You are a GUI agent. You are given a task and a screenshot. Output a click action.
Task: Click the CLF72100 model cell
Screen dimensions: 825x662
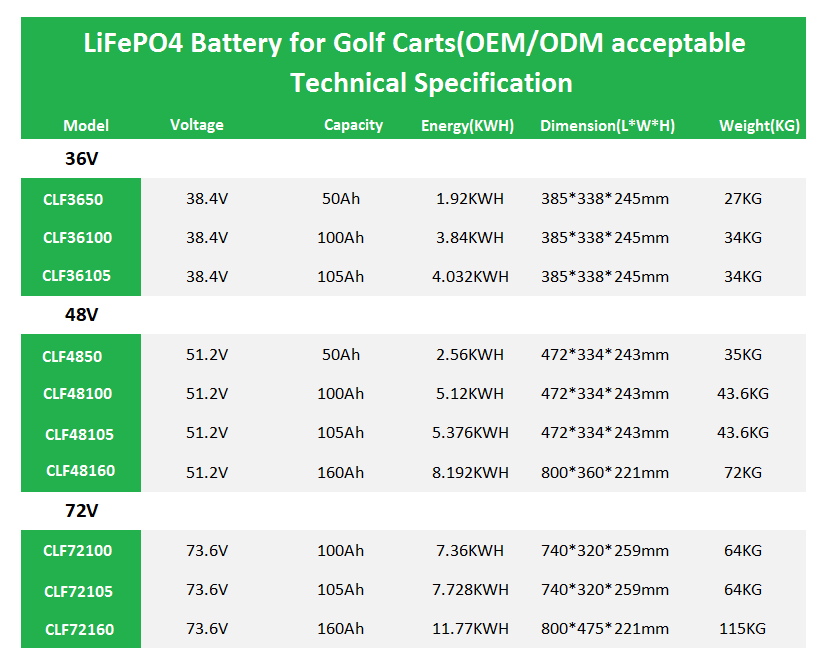[78, 551]
